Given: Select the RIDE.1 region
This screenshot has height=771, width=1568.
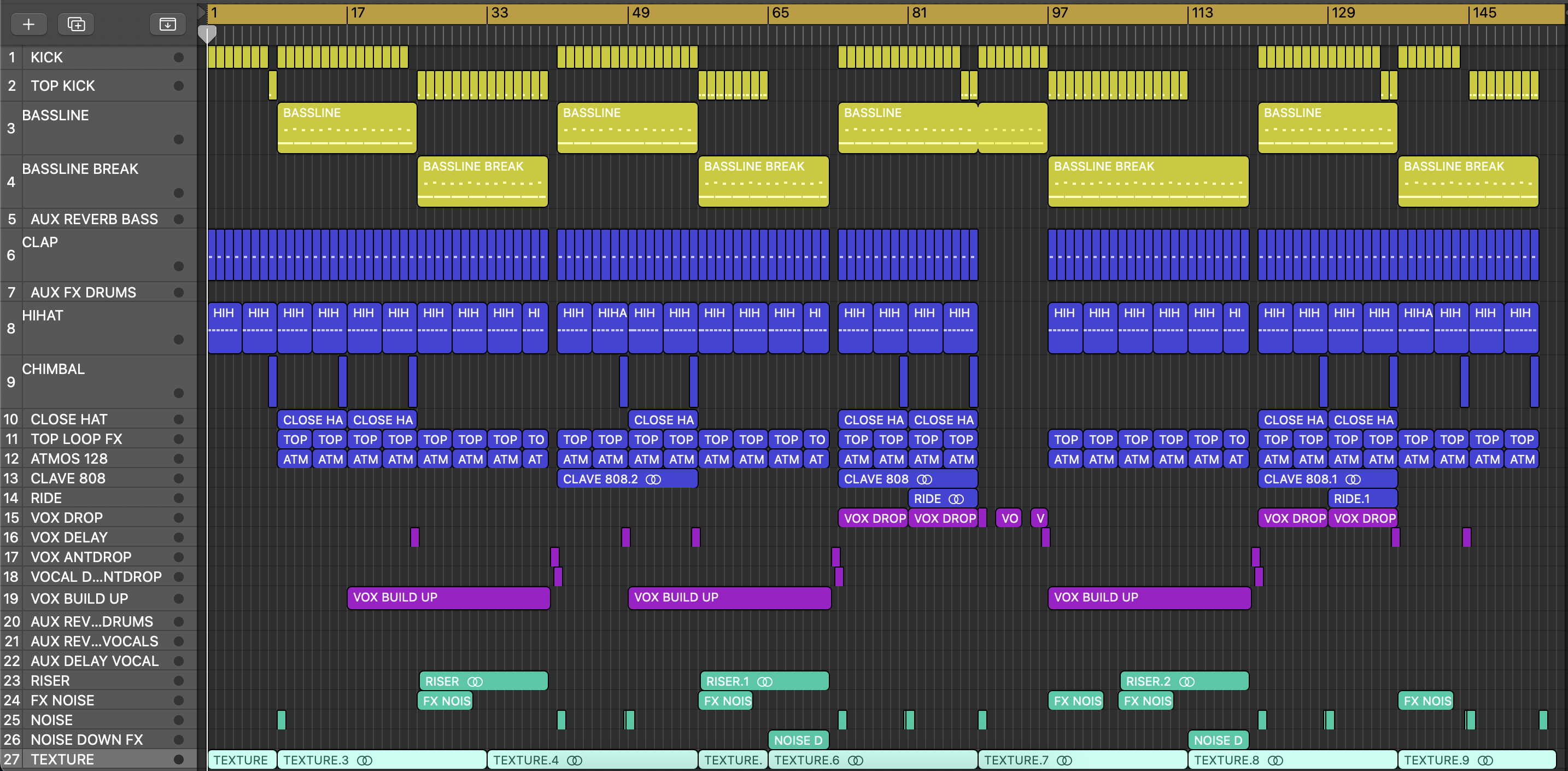Looking at the screenshot, I should [1363, 498].
